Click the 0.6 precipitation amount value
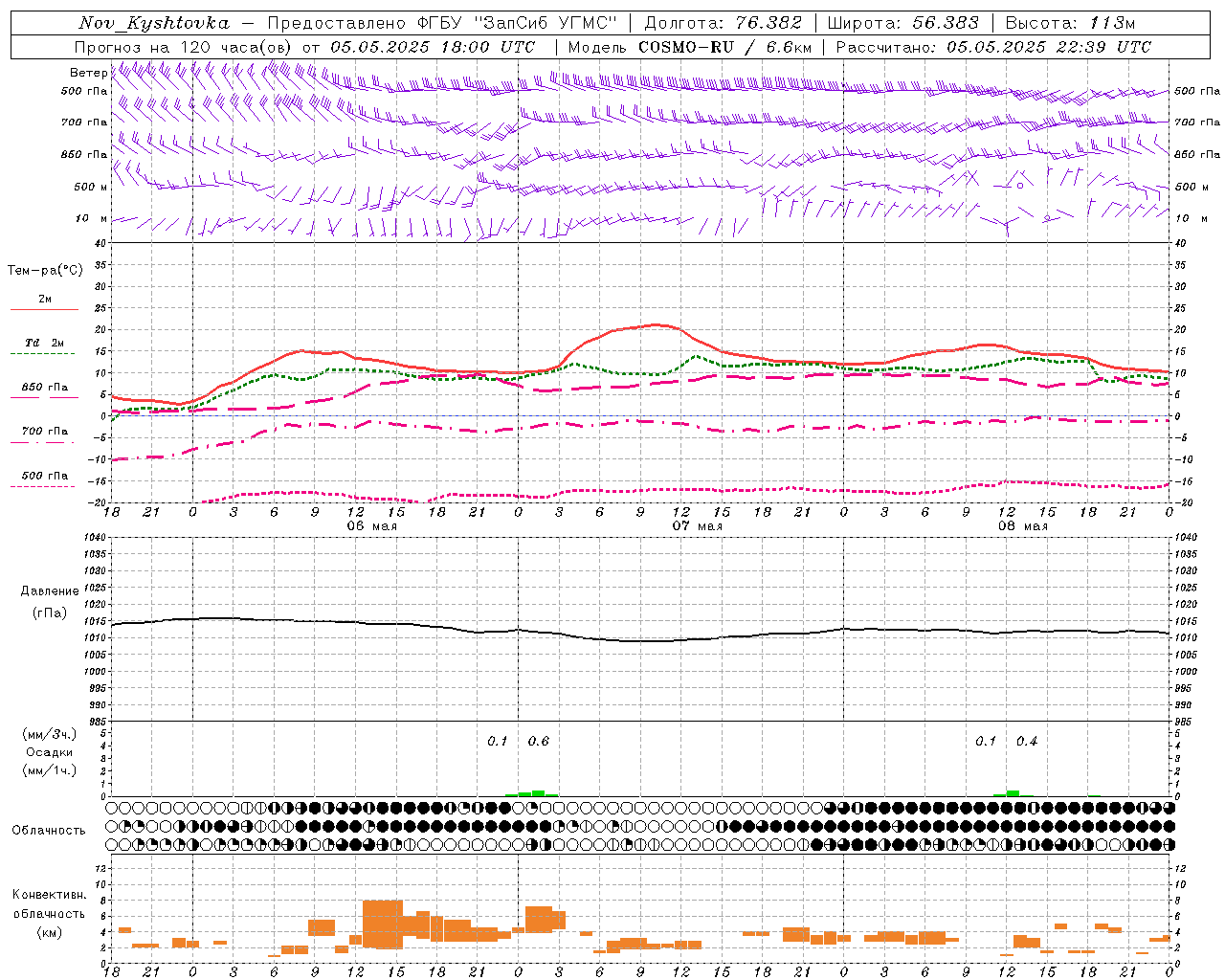 [539, 741]
